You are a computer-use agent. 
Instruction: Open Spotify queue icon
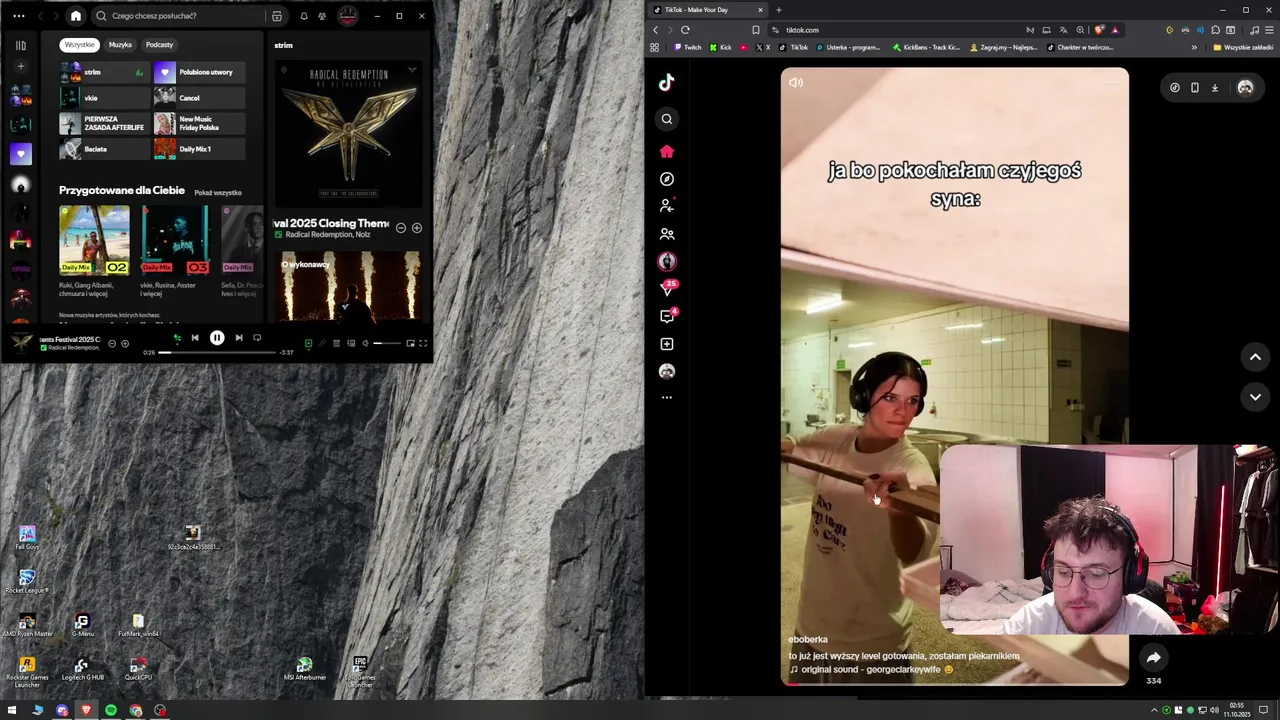coord(336,343)
